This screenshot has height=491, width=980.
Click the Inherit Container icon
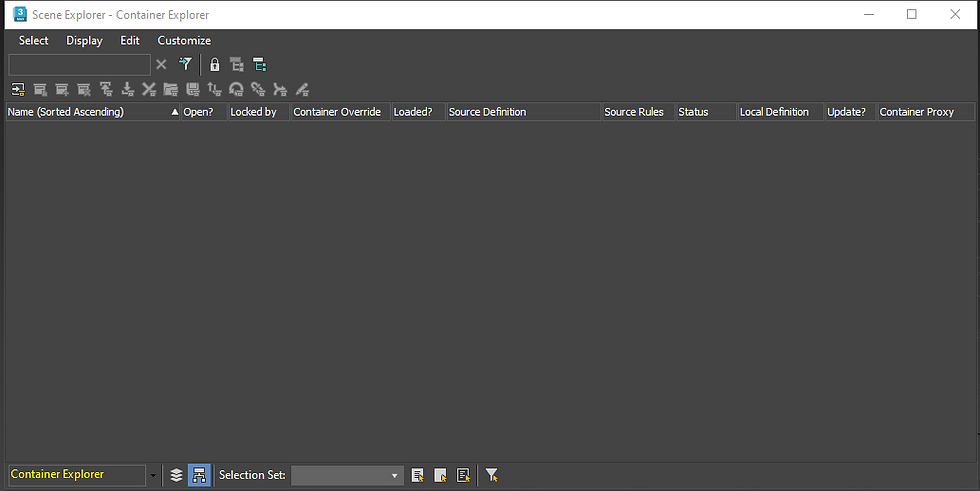[18, 89]
